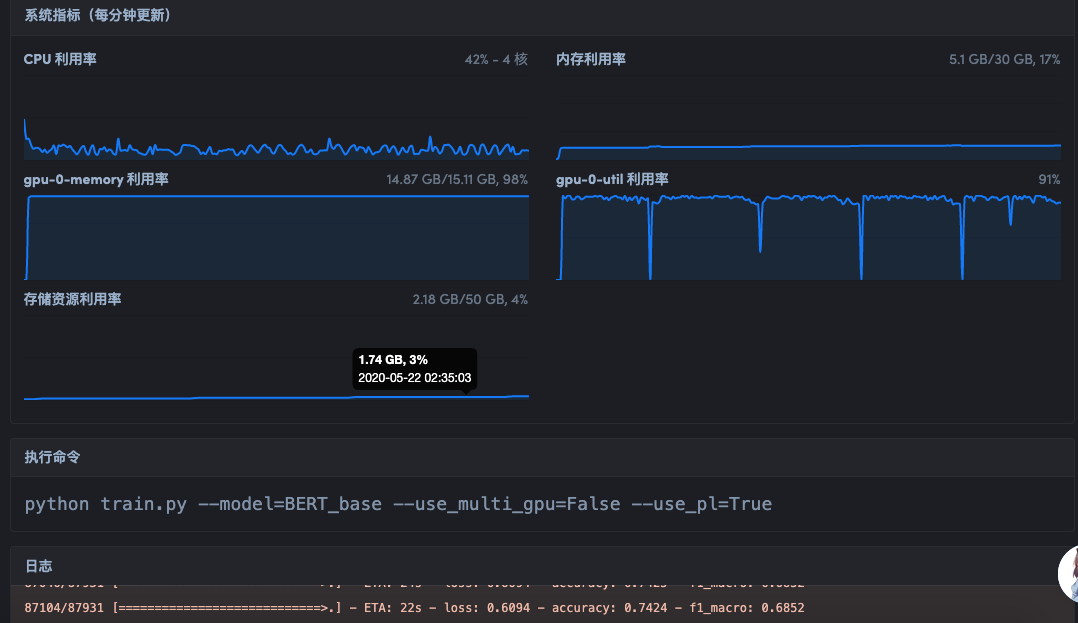The width and height of the screenshot is (1078, 623).
Task: Click the 执行命令 section header
Action: click(x=52, y=457)
